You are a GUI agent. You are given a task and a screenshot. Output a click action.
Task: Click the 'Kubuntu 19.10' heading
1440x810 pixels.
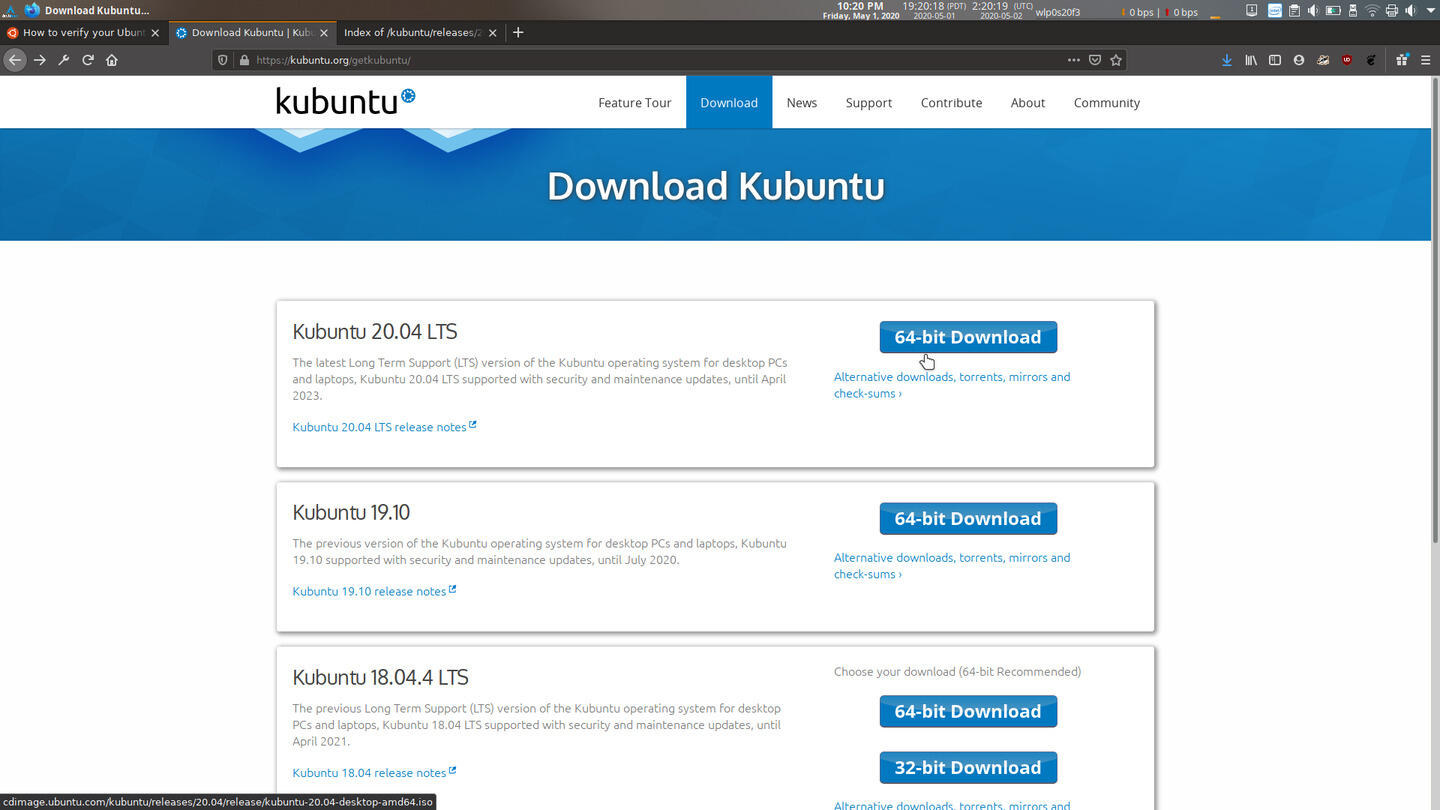pyautogui.click(x=351, y=512)
